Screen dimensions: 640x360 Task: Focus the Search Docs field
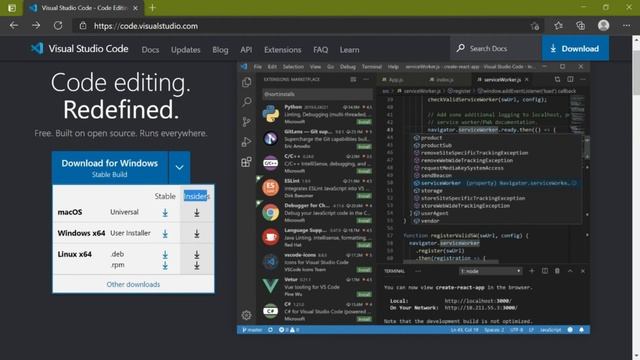(x=496, y=48)
